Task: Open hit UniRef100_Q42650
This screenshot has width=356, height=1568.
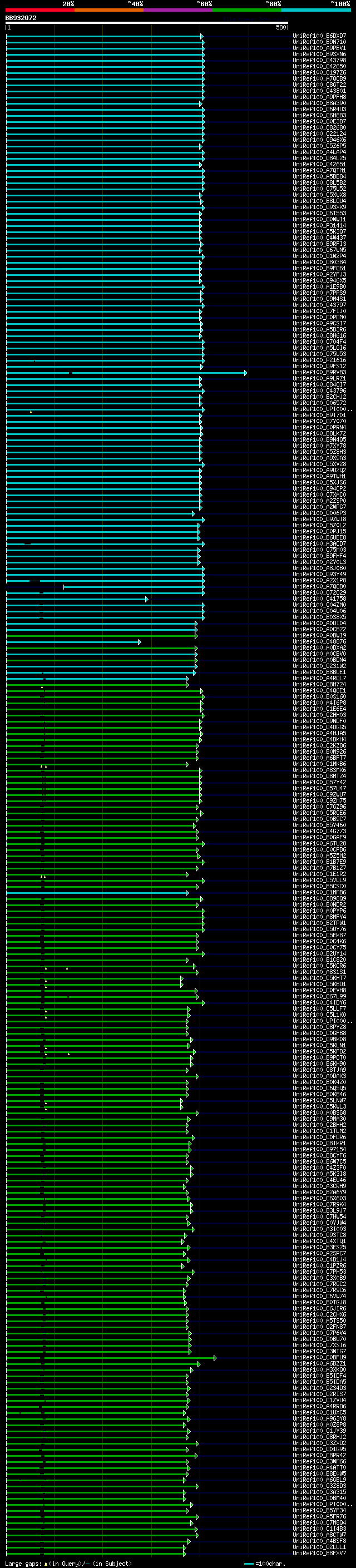Action: (x=319, y=66)
